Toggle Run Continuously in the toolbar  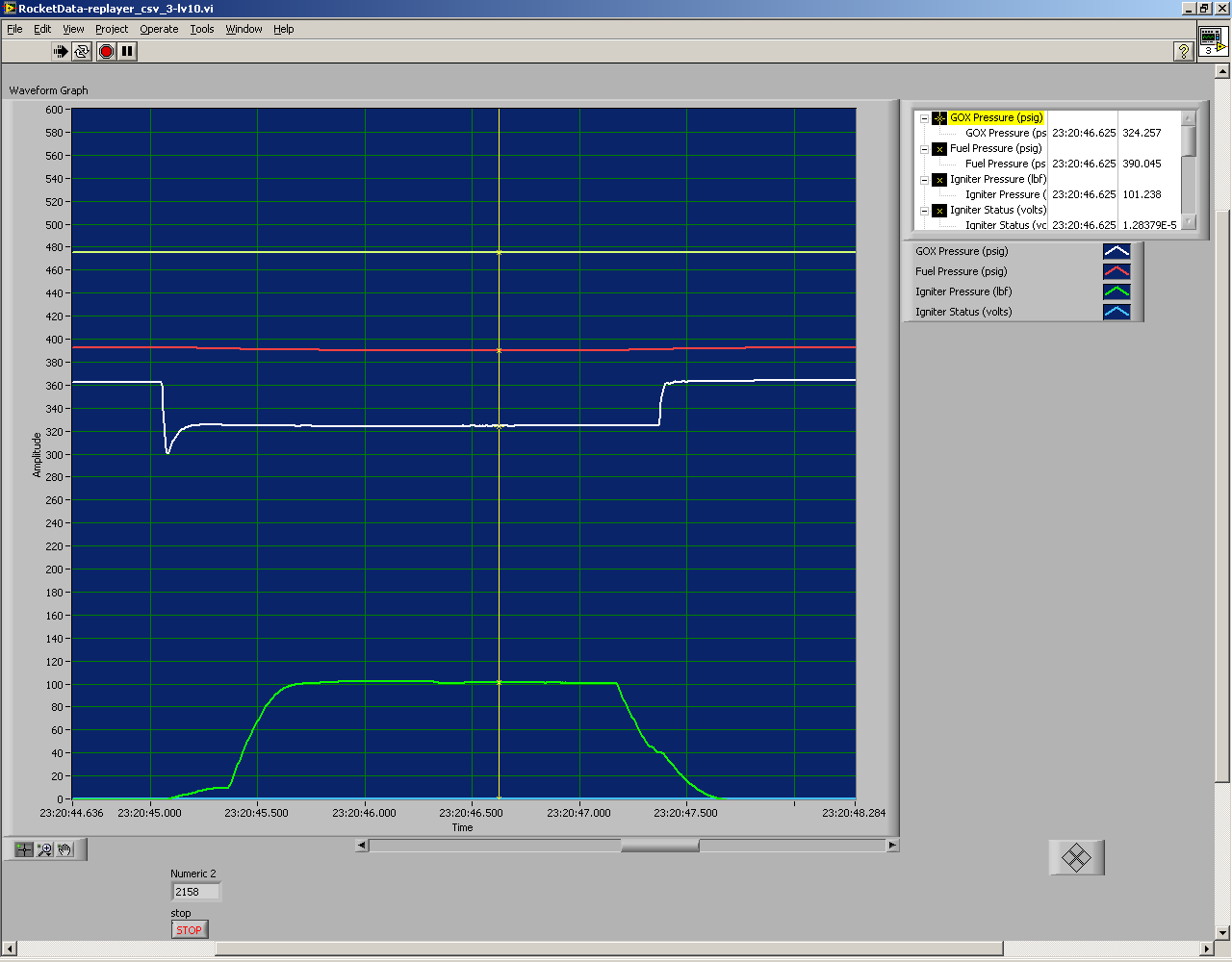pos(82,51)
